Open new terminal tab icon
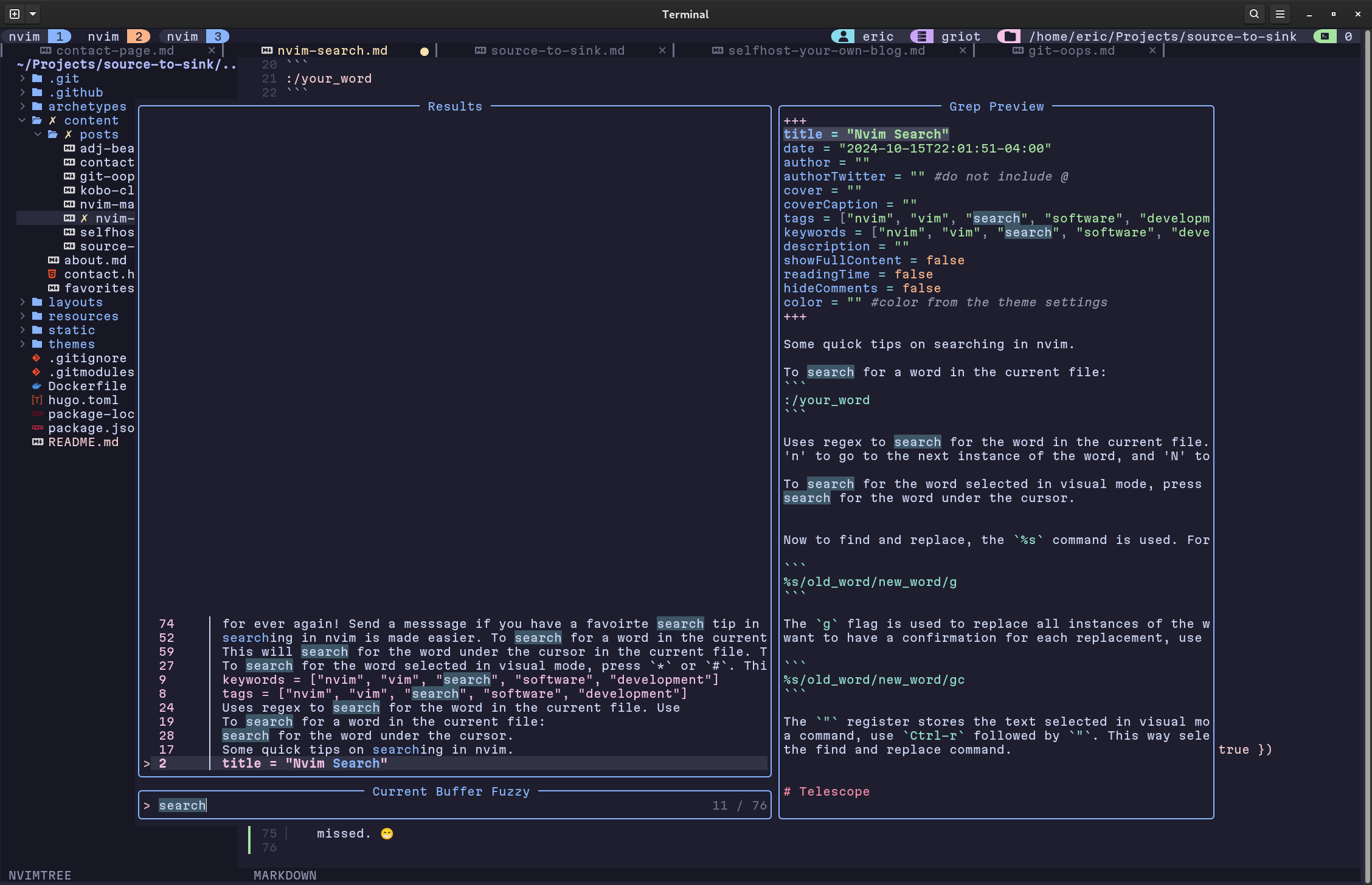This screenshot has height=885, width=1372. point(15,13)
